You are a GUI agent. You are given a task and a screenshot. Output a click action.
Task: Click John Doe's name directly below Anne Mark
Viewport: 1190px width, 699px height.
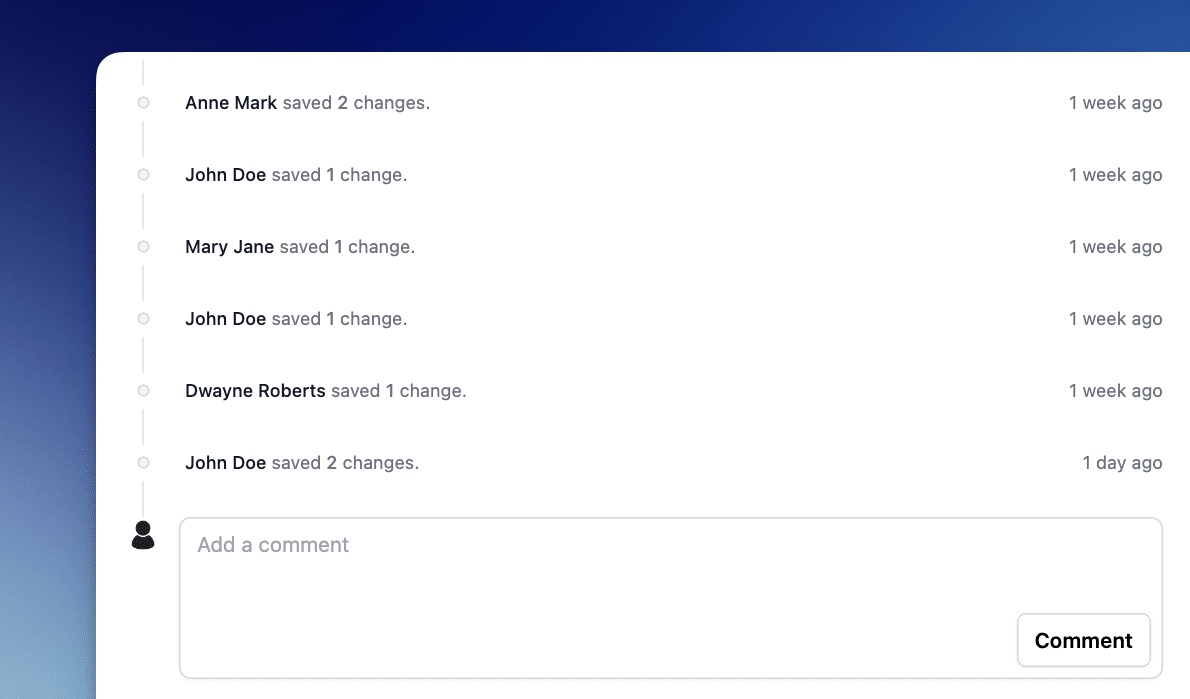225,175
